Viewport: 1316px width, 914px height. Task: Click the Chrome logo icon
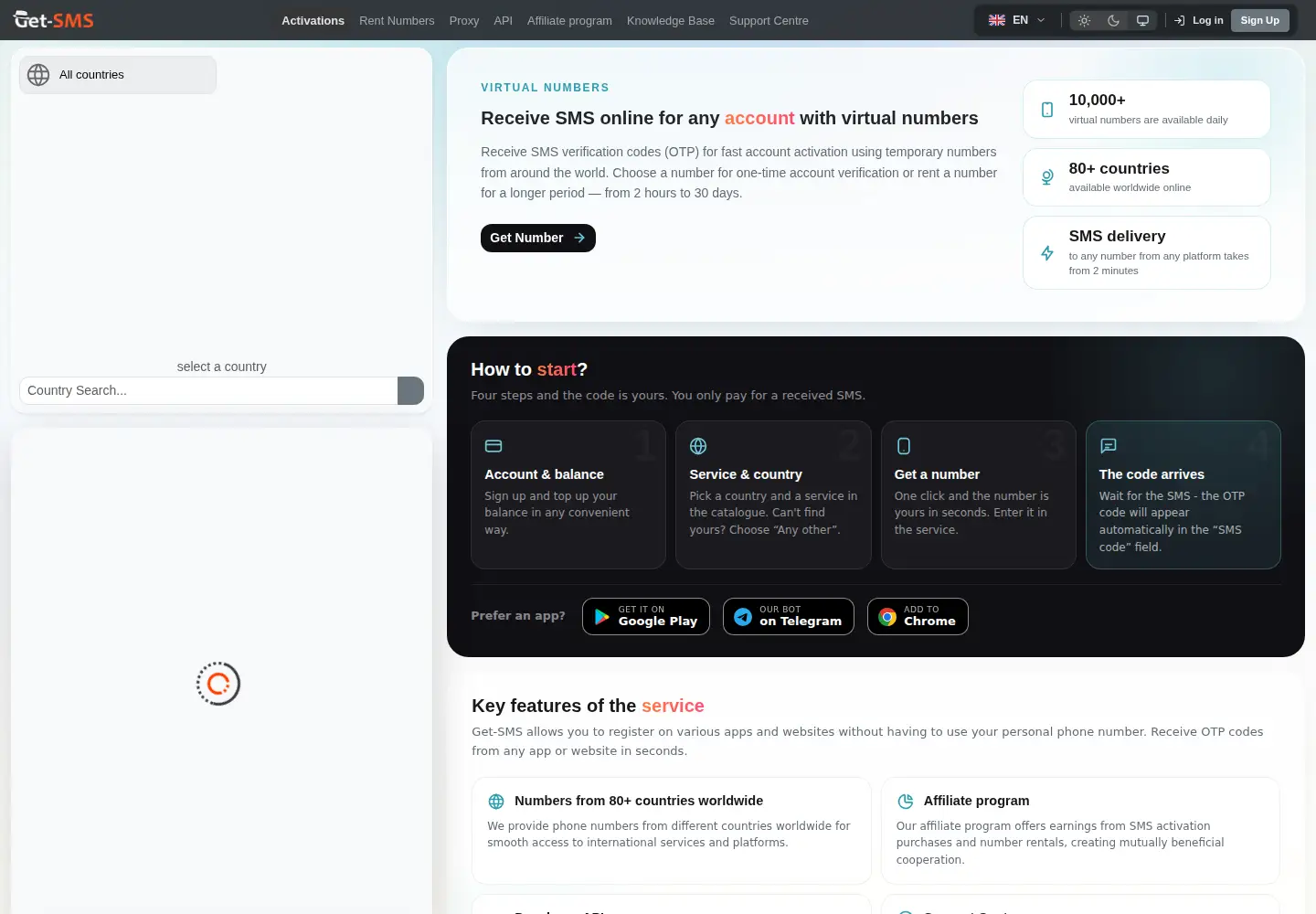(x=887, y=617)
